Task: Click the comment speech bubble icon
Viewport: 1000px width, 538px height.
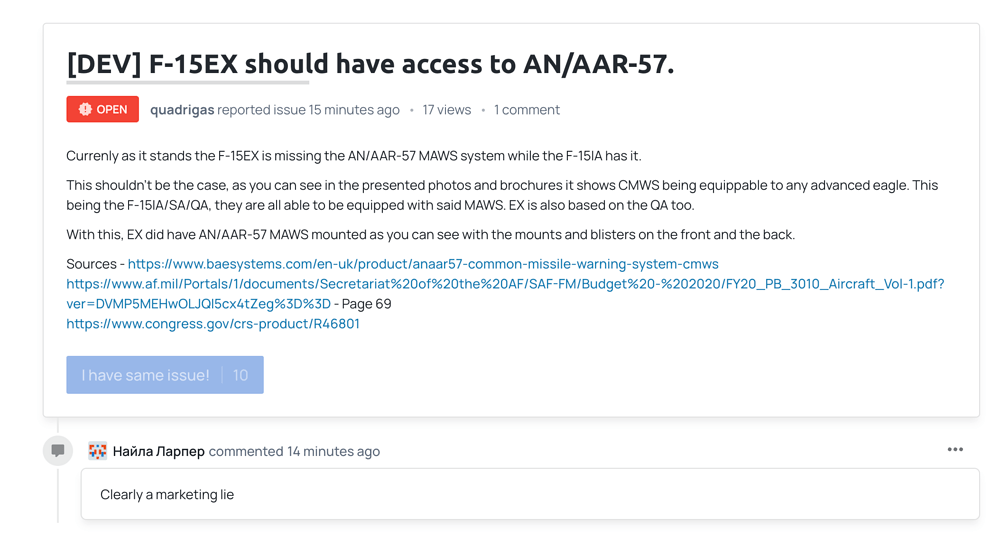Action: tap(58, 451)
